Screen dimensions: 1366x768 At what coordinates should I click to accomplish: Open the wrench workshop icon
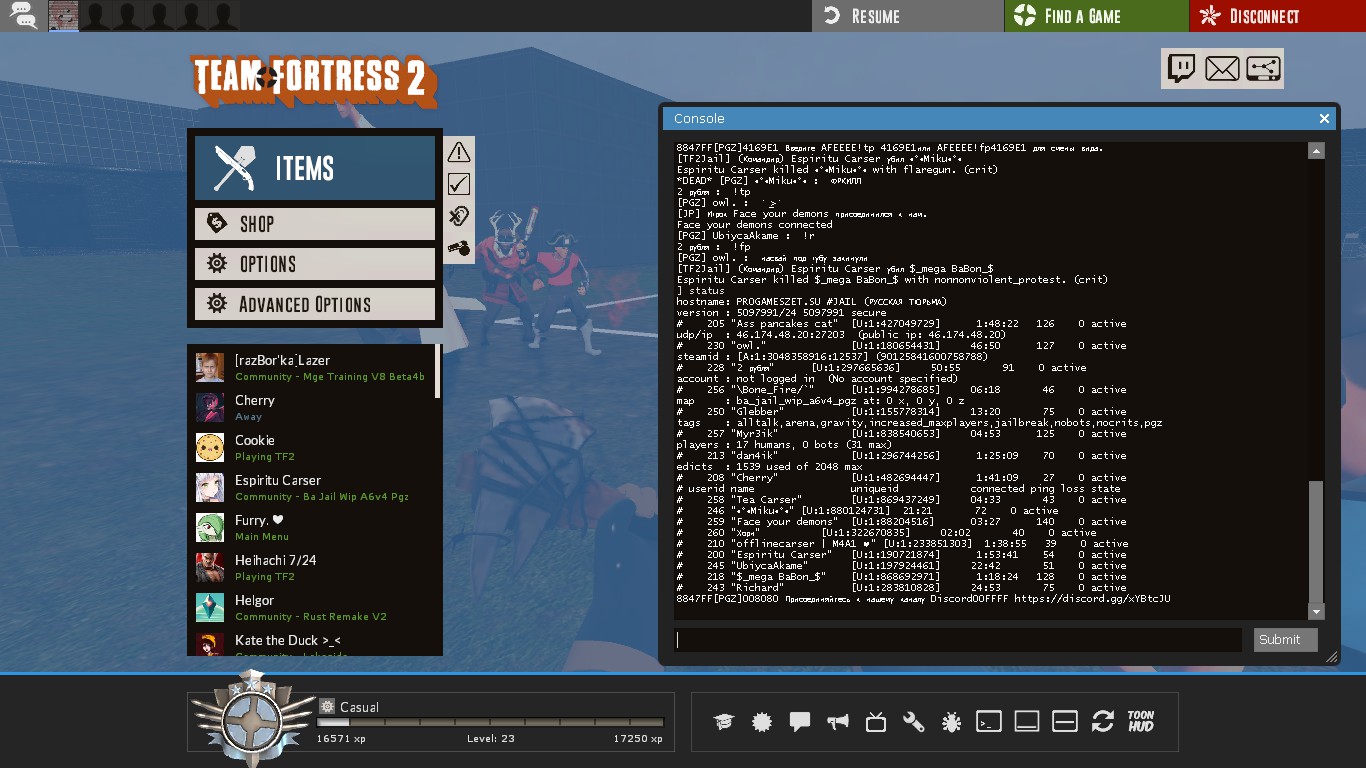[913, 722]
